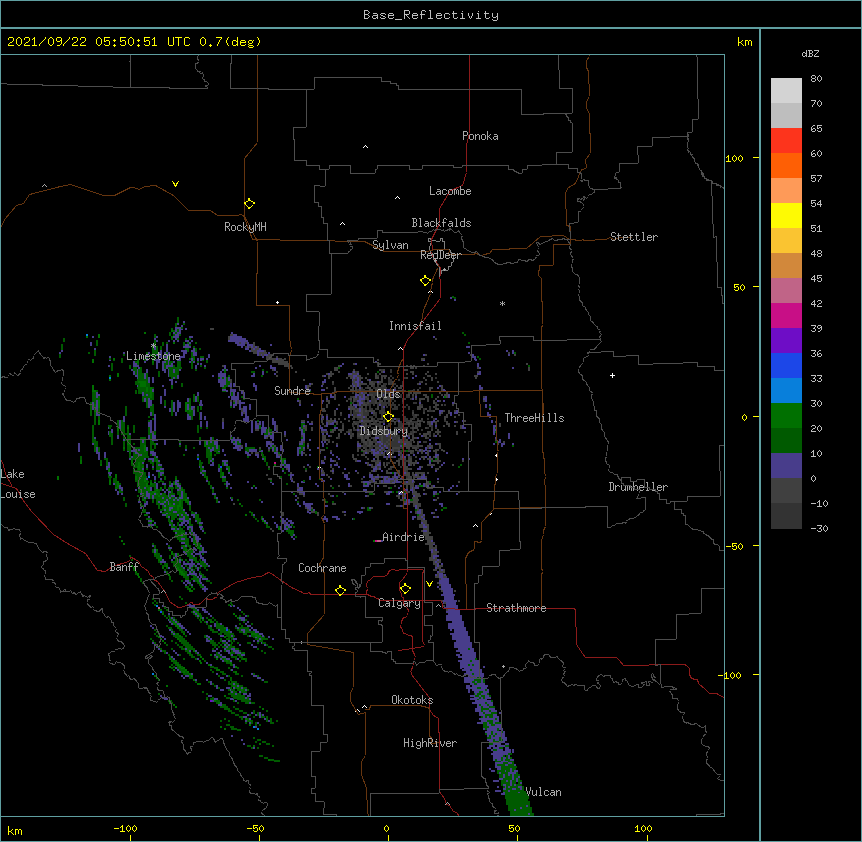Click the yellow marker south of RedDeer
The image size is (862, 842).
click(425, 280)
